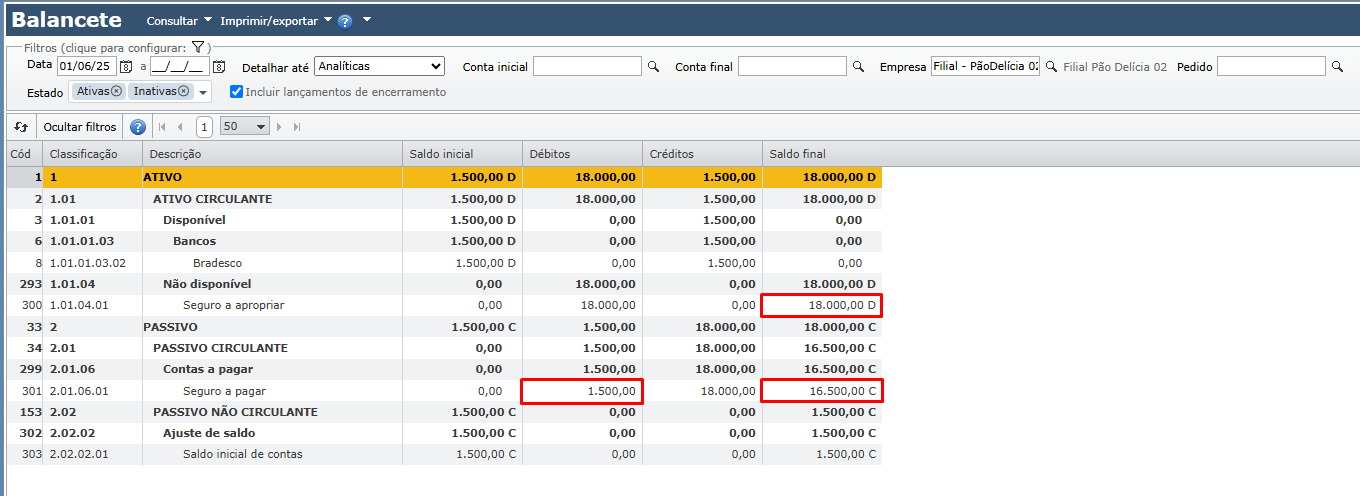The width and height of the screenshot is (1360, 496).
Task: Click the search icon beside the Empresa field
Action: [x=1051, y=67]
